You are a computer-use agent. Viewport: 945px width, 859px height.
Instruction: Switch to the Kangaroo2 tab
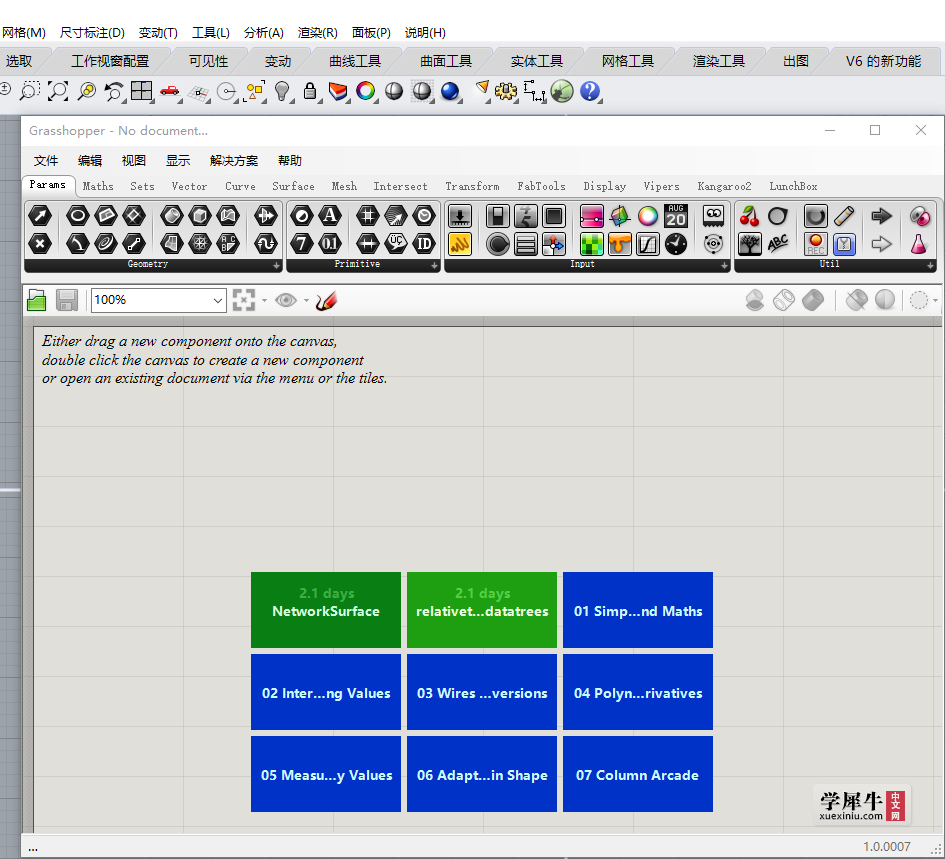724,186
